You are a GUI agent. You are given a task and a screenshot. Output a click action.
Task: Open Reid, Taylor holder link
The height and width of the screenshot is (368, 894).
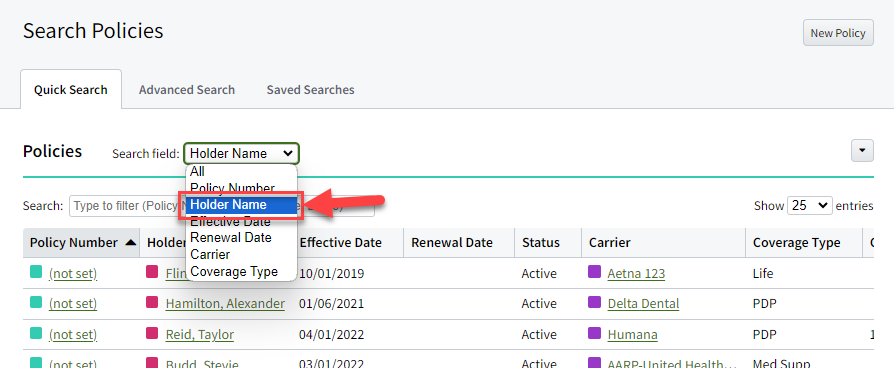[x=200, y=334]
